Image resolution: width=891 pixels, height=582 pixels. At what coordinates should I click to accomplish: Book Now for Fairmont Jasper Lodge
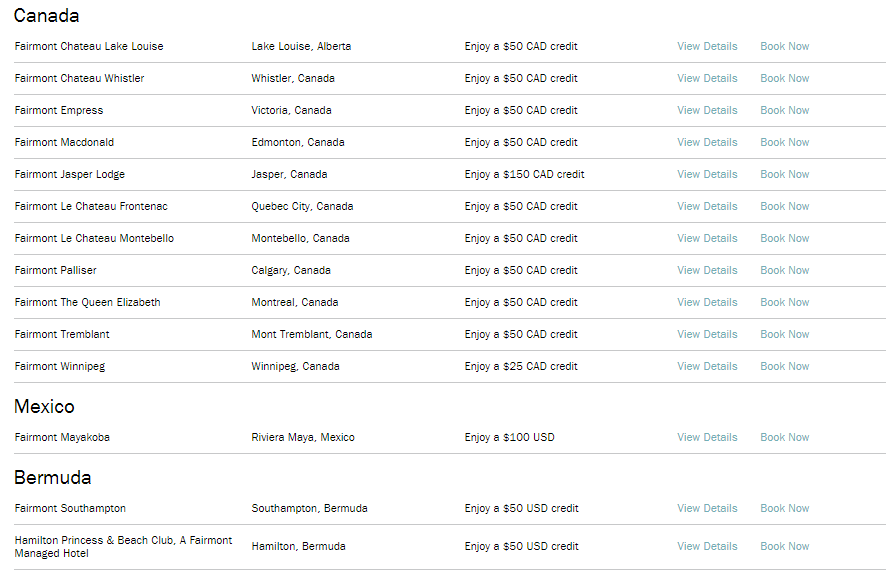click(x=784, y=174)
